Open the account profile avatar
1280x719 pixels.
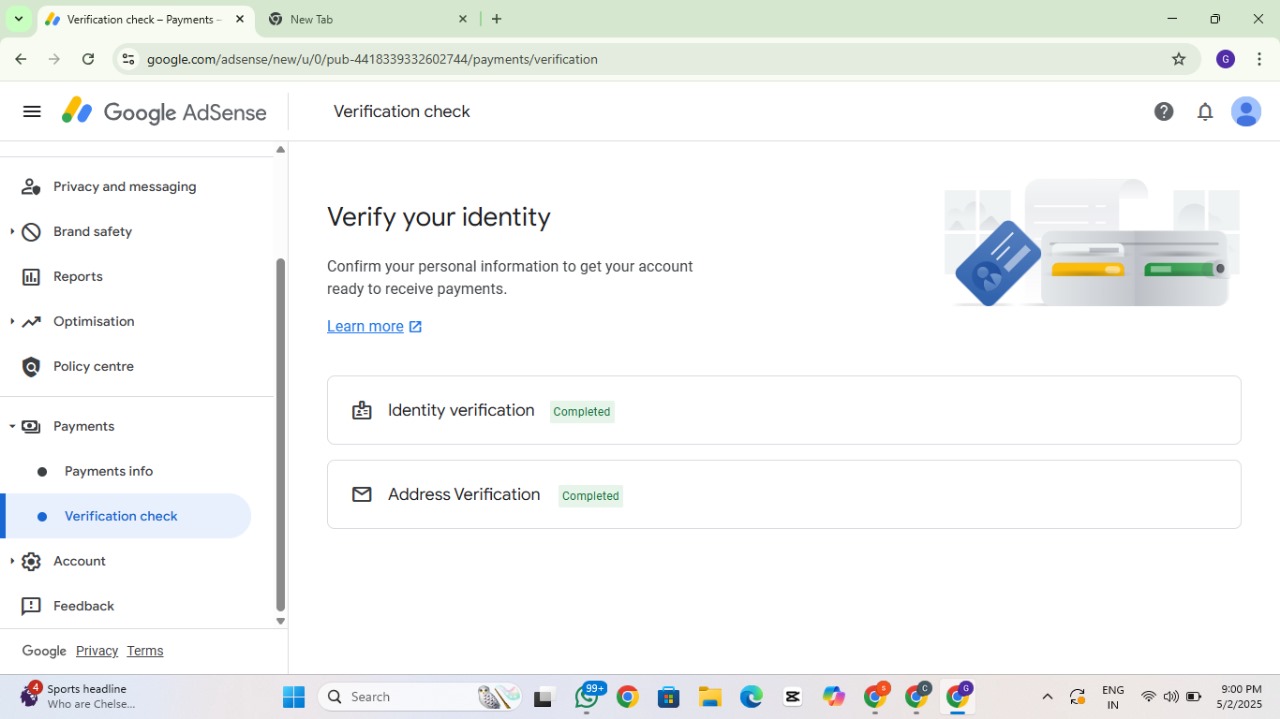[1246, 112]
